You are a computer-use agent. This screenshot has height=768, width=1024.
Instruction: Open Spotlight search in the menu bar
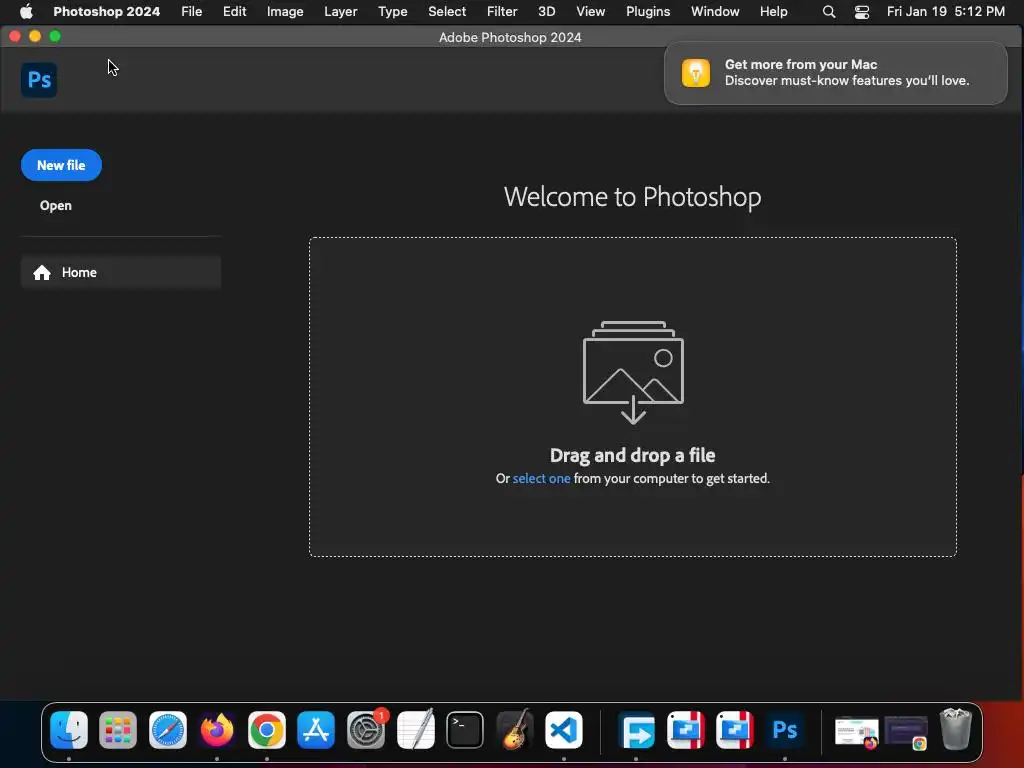coord(829,12)
